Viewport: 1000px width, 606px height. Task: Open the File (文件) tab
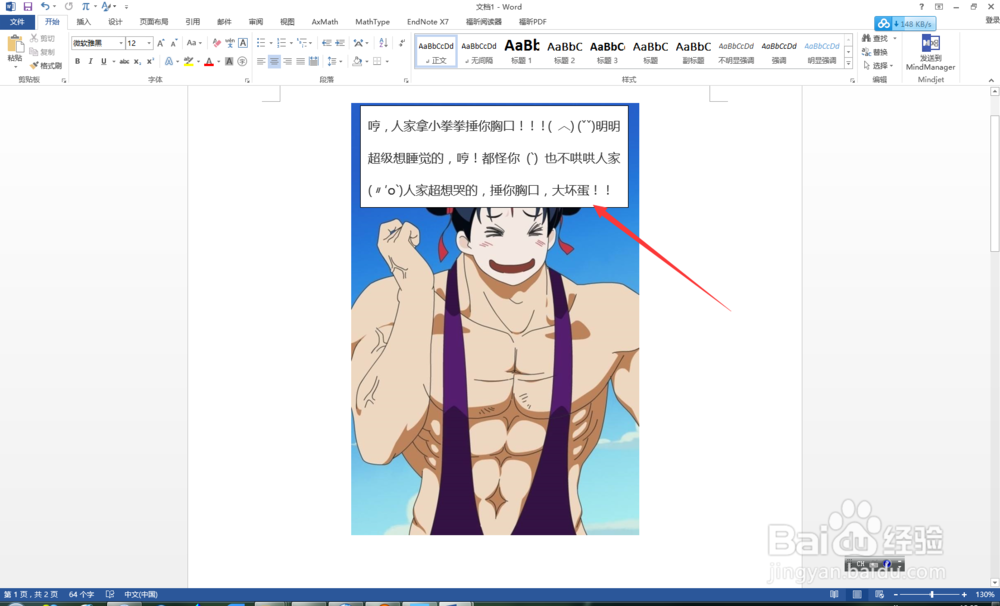click(17, 22)
